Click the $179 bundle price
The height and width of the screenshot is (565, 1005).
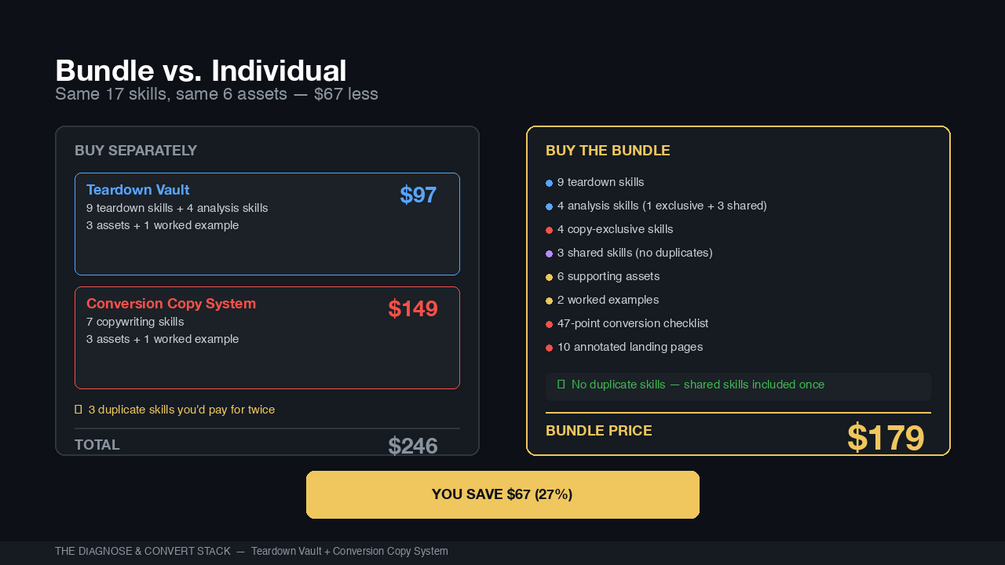(885, 437)
